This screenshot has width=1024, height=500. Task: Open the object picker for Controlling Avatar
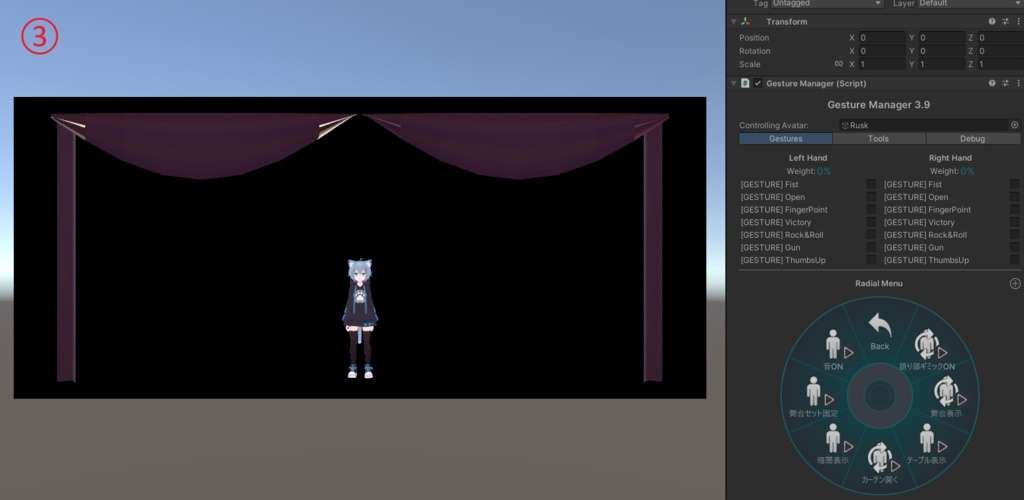point(1015,125)
